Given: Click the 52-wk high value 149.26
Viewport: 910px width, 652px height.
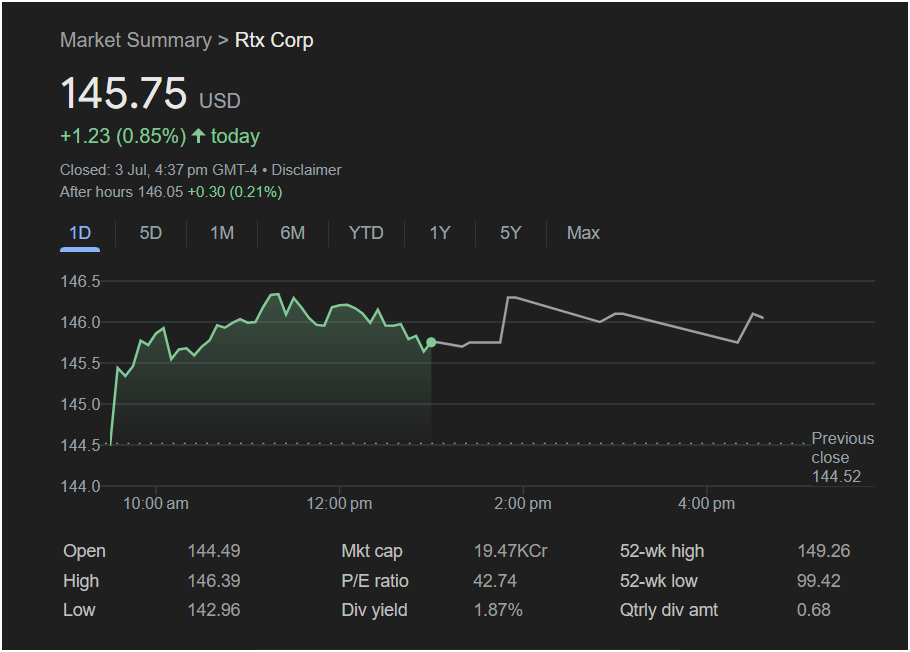Looking at the screenshot, I should point(824,551).
